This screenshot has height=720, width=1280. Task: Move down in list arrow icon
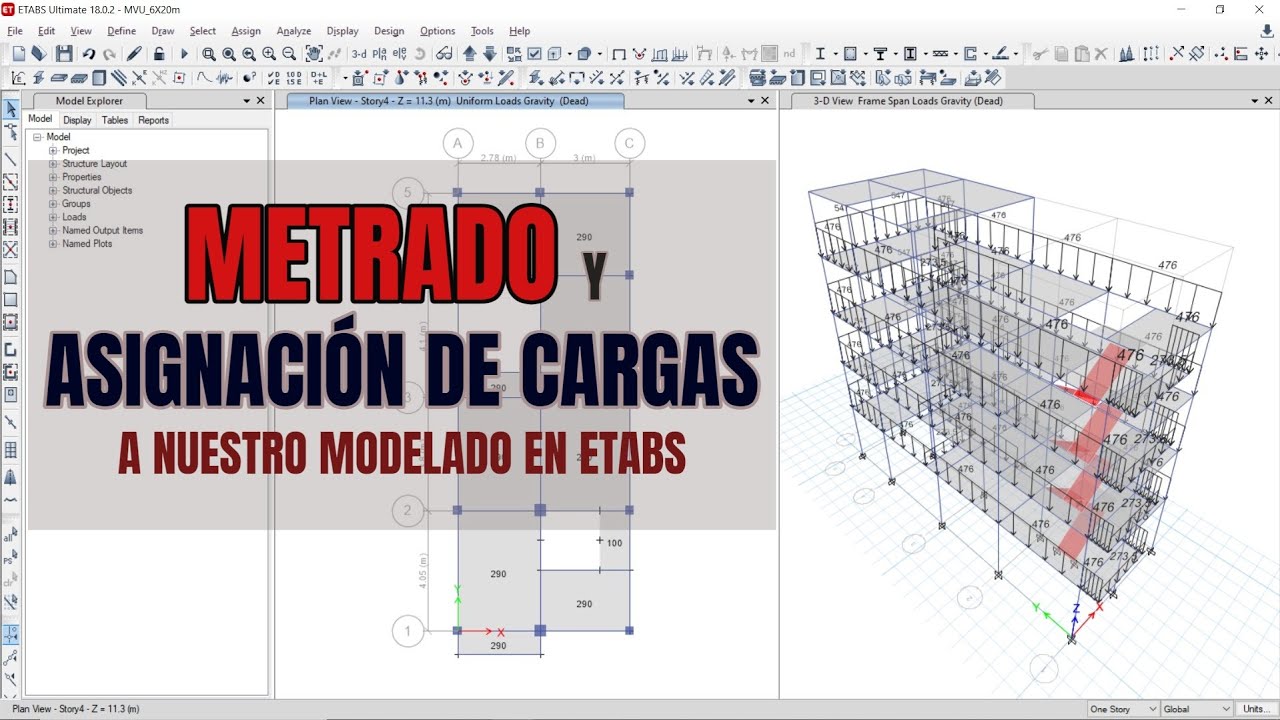pyautogui.click(x=489, y=53)
